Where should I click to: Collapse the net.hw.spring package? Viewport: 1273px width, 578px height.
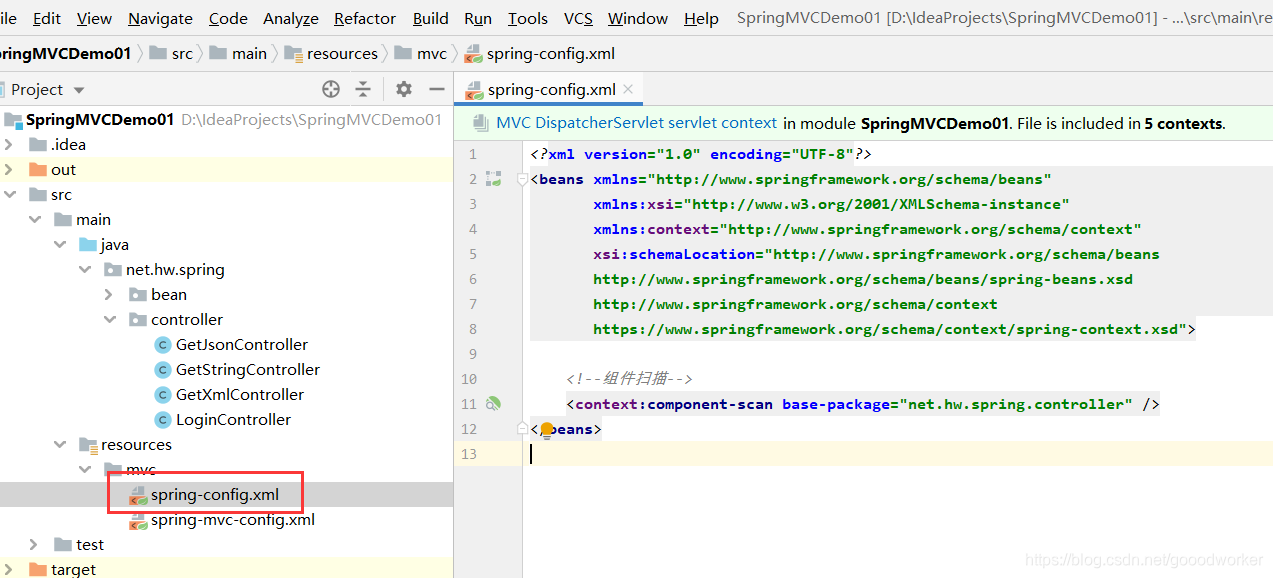click(x=84, y=269)
